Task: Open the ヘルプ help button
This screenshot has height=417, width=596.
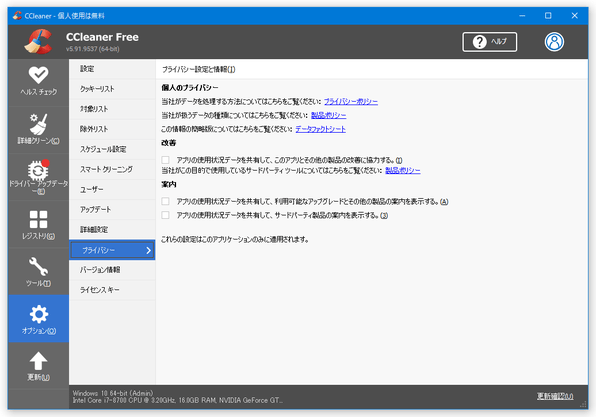Action: click(x=490, y=42)
